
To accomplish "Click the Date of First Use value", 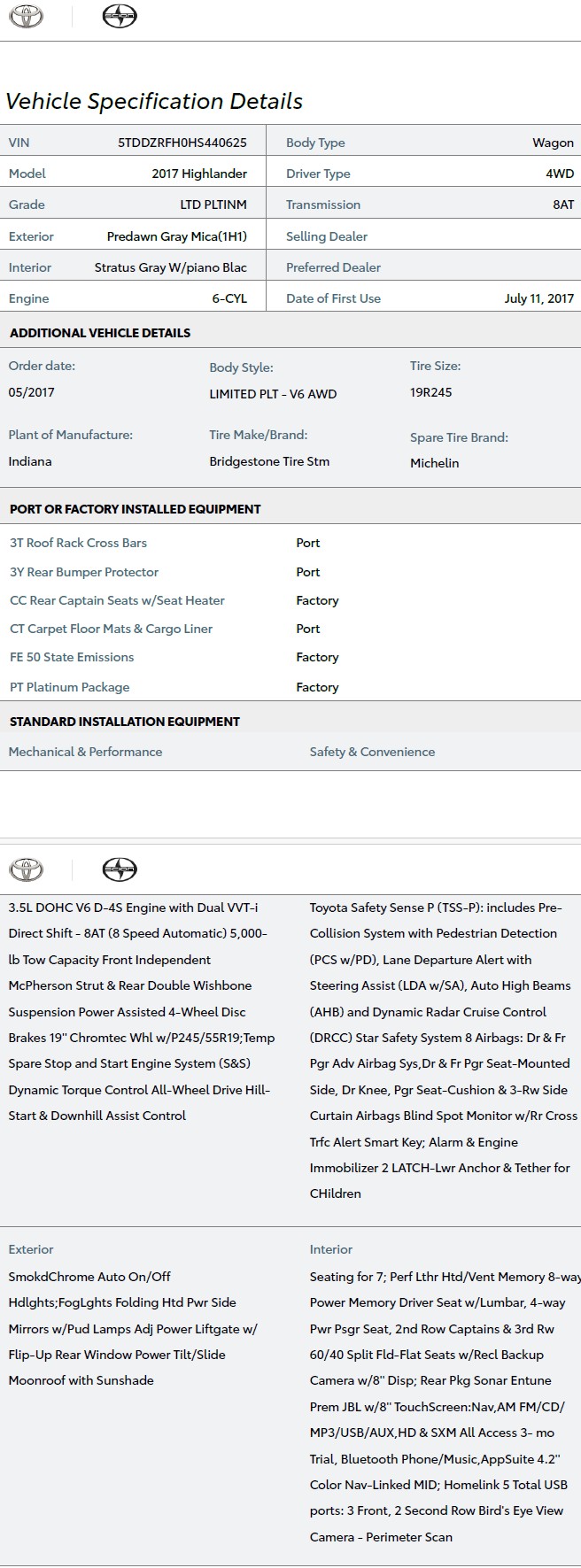I will [x=538, y=298].
